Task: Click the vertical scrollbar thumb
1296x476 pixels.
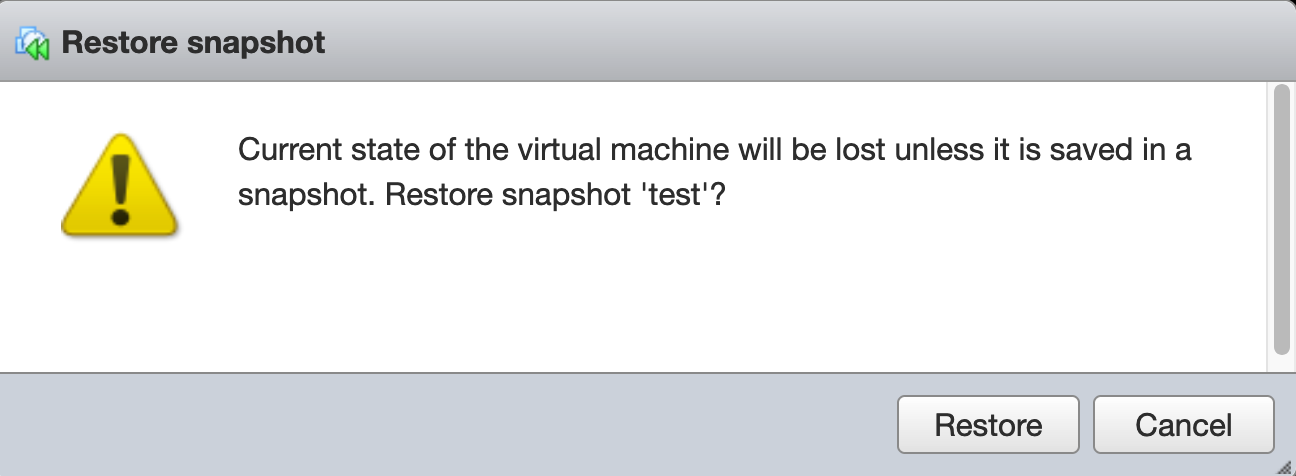Action: pyautogui.click(x=1281, y=220)
